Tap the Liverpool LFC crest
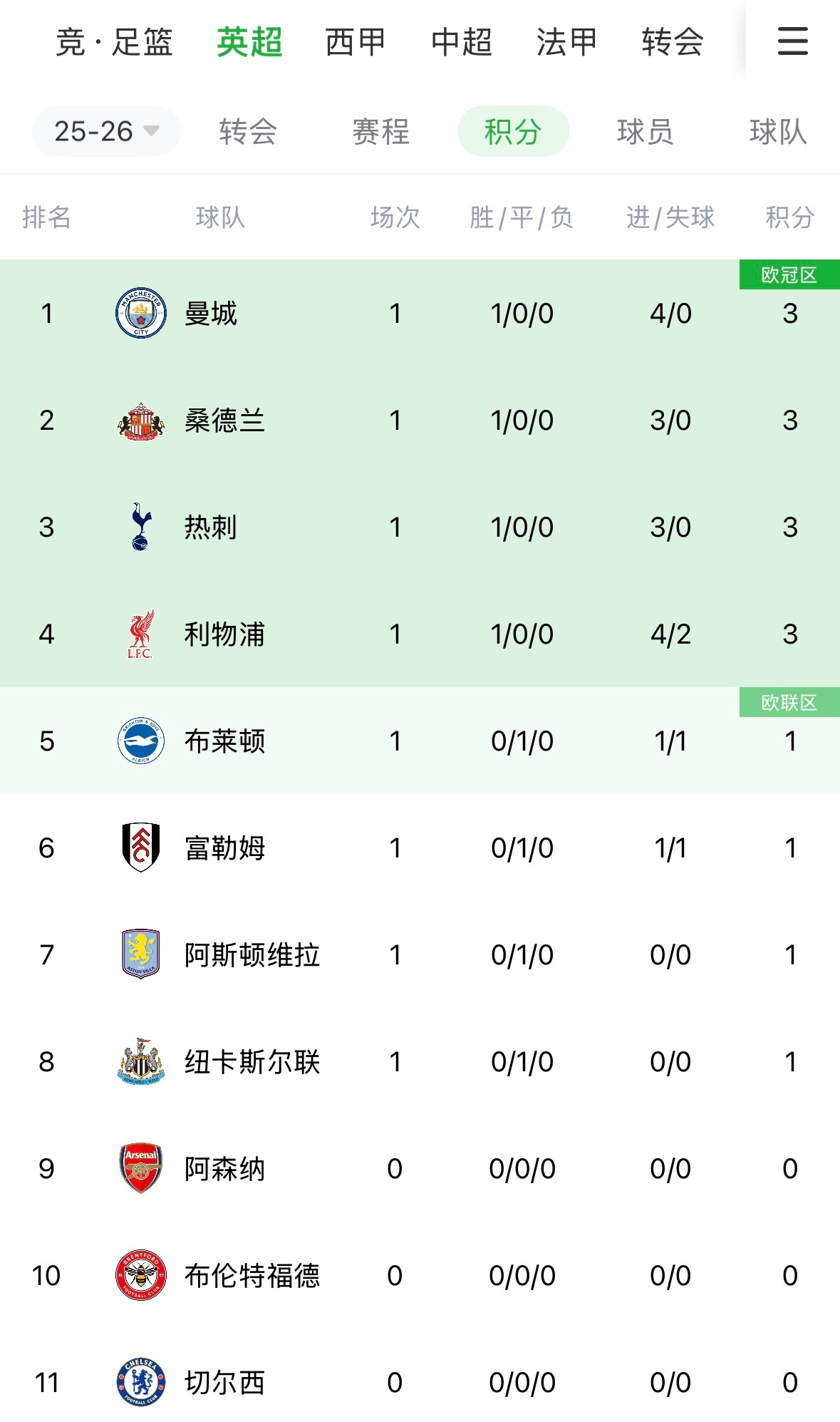The image size is (840, 1422). (141, 634)
